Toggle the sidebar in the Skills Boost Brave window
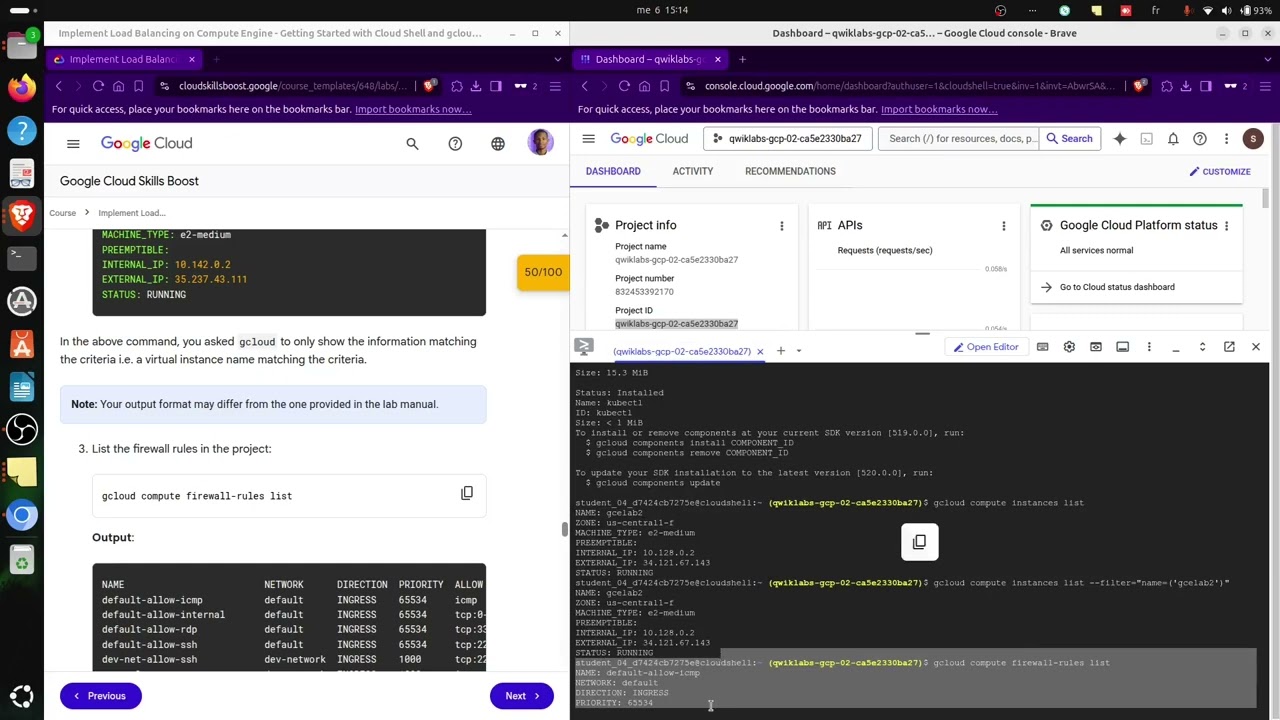This screenshot has height=720, width=1280. [x=495, y=86]
